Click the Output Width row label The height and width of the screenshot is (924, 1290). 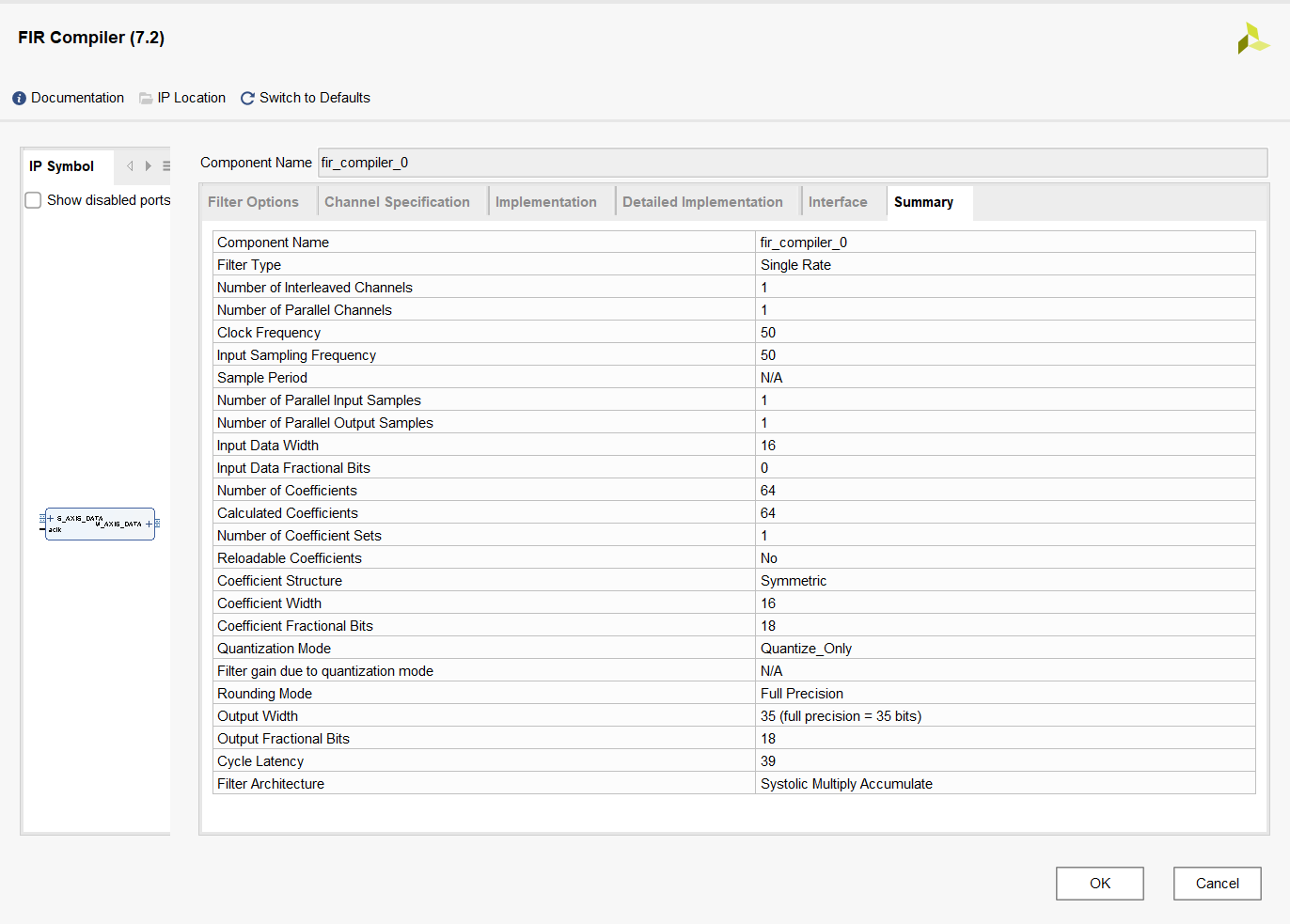point(258,716)
